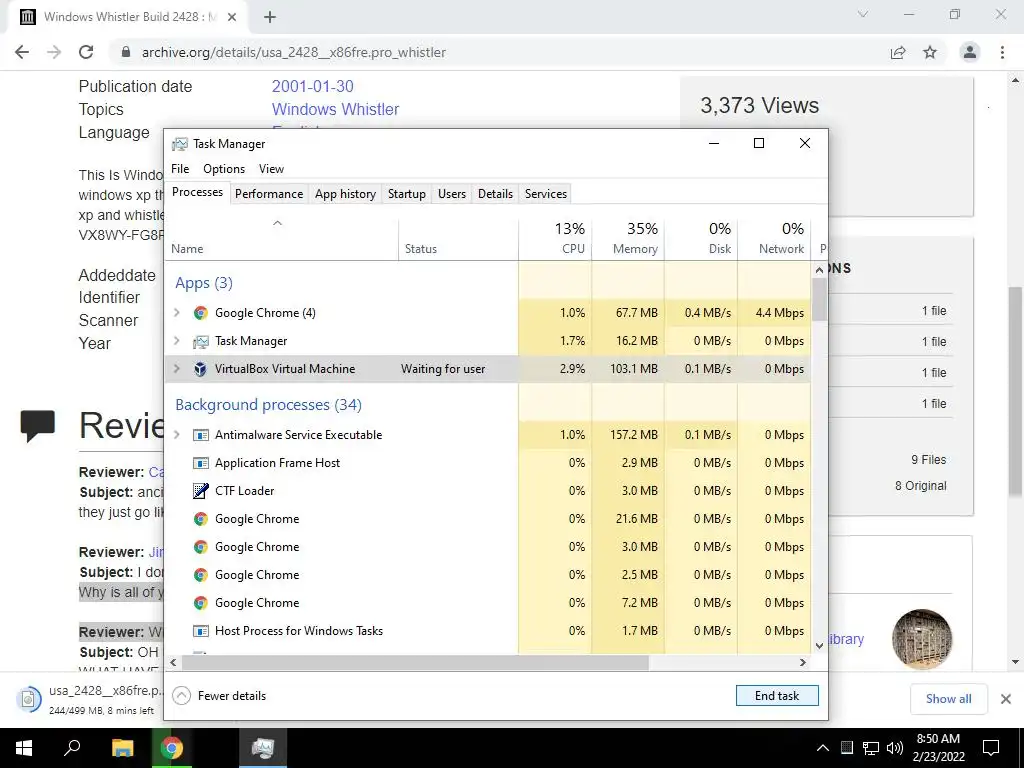Viewport: 1024px width, 768px height.
Task: Show all downloads in Chrome
Action: 948,699
